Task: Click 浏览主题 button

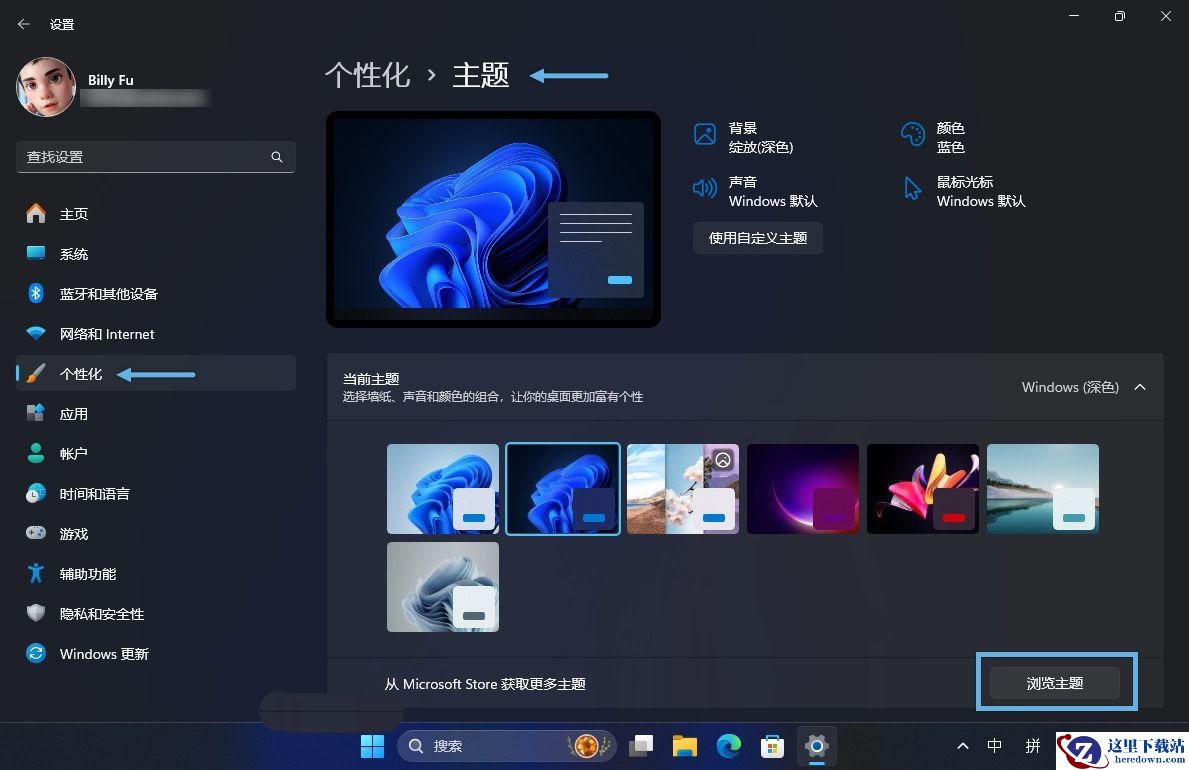Action: coord(1055,683)
